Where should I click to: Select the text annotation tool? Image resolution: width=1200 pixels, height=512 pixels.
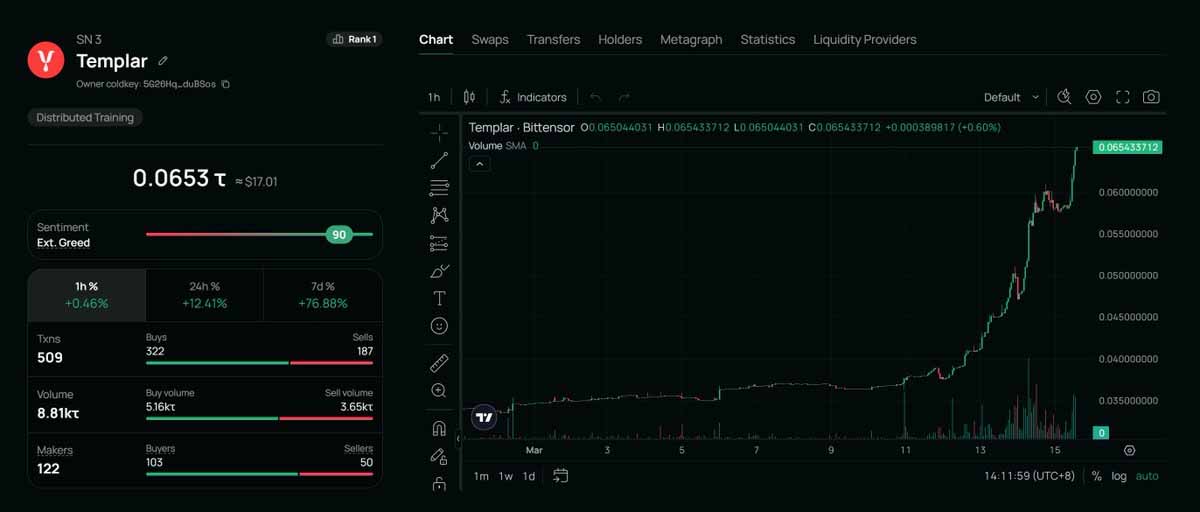click(x=439, y=298)
